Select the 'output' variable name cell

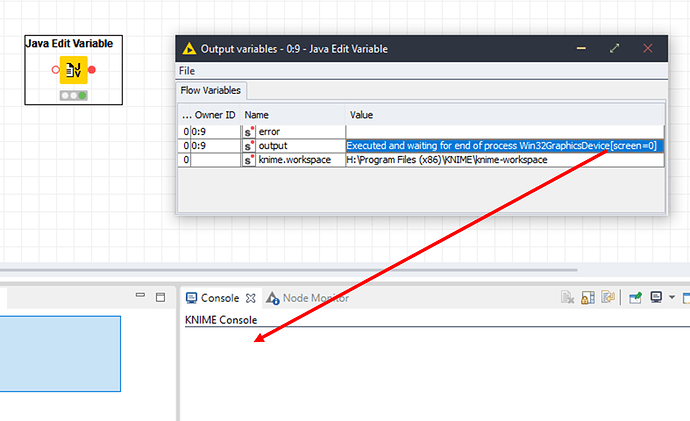coord(301,146)
